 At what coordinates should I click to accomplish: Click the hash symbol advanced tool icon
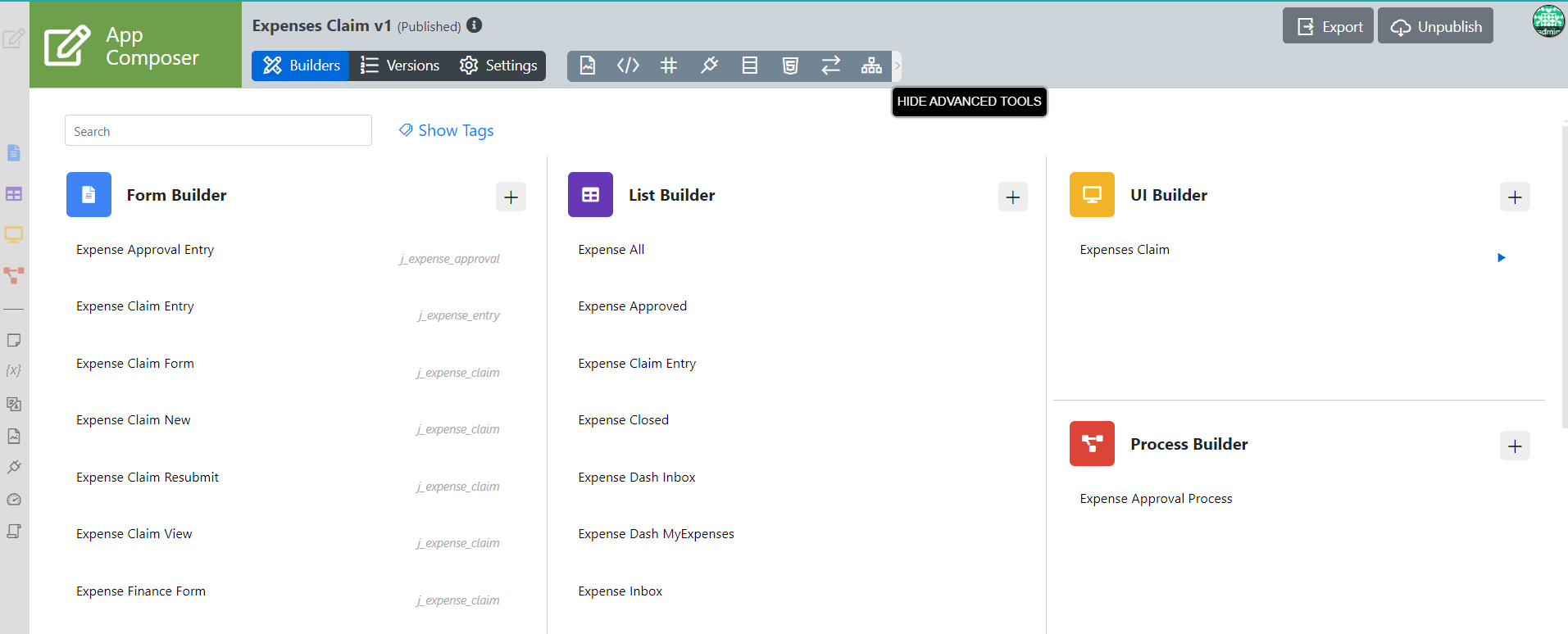669,66
